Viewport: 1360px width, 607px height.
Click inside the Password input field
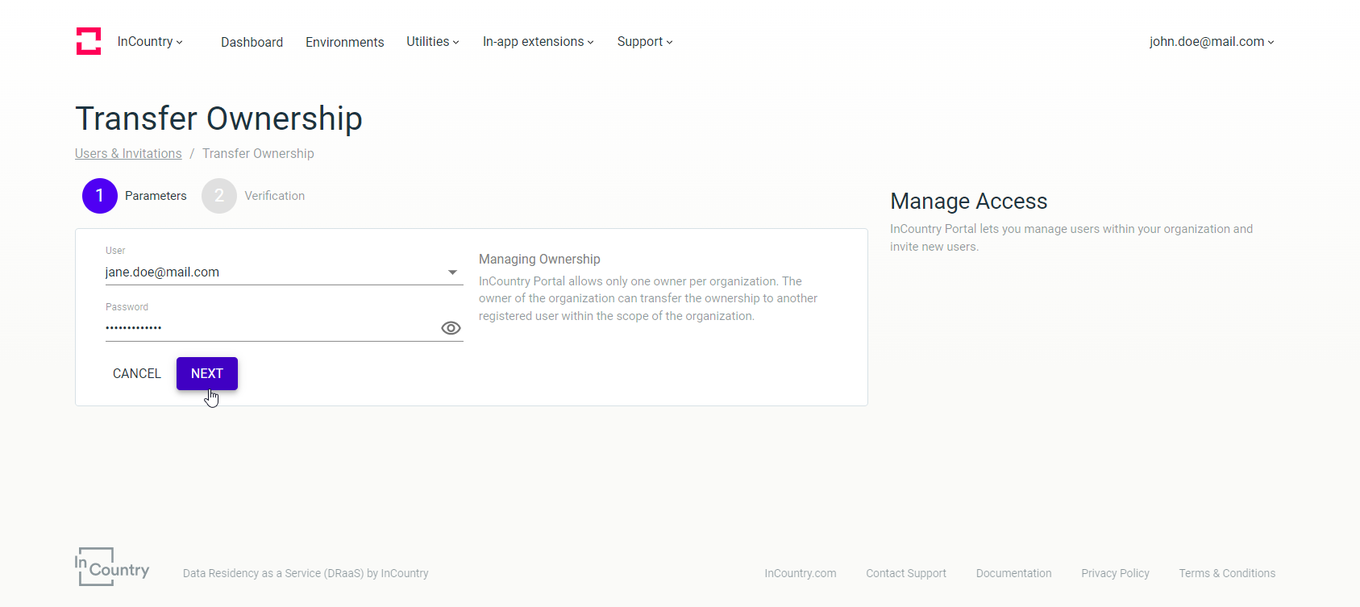coord(250,327)
